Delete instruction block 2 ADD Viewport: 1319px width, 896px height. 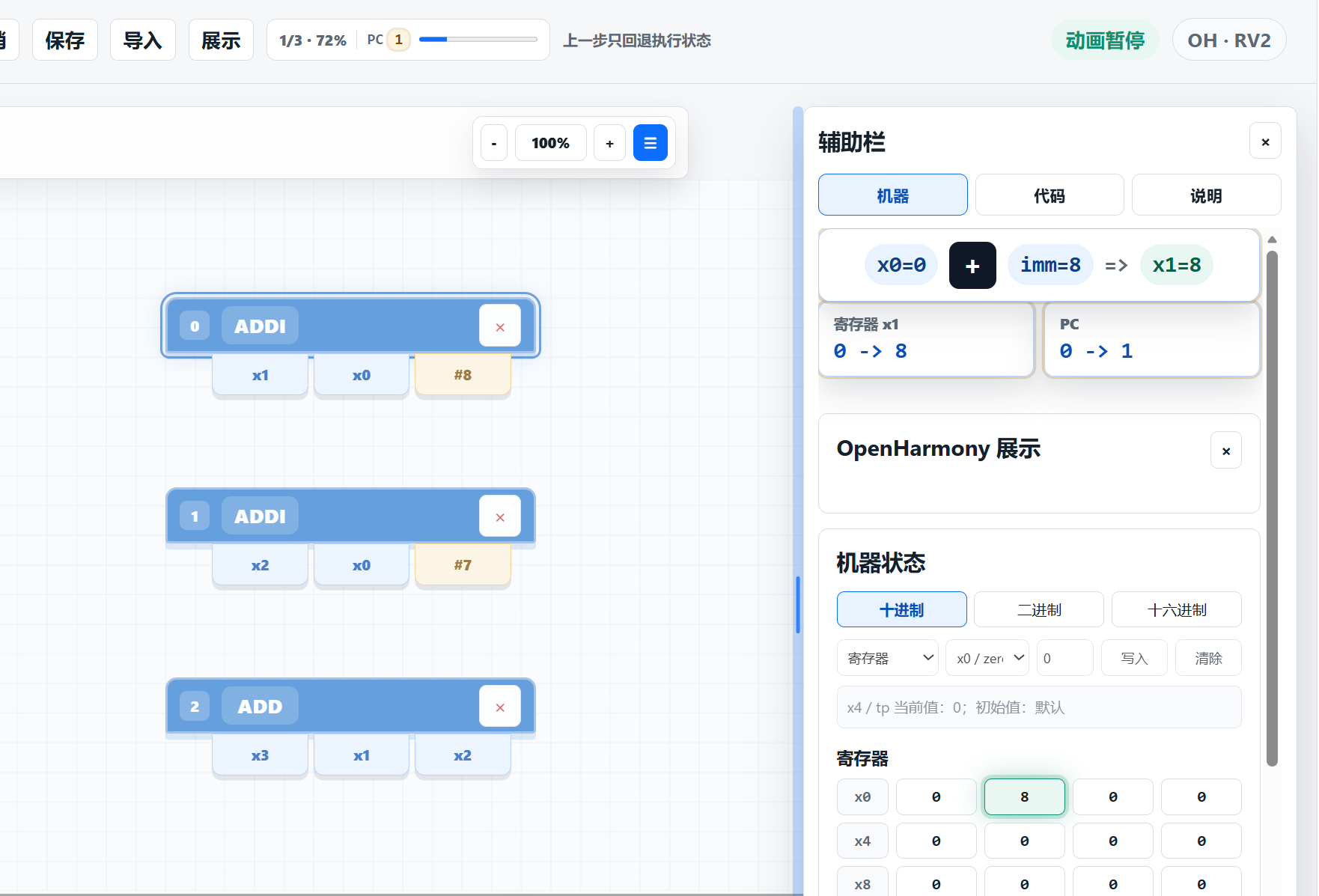[500, 707]
